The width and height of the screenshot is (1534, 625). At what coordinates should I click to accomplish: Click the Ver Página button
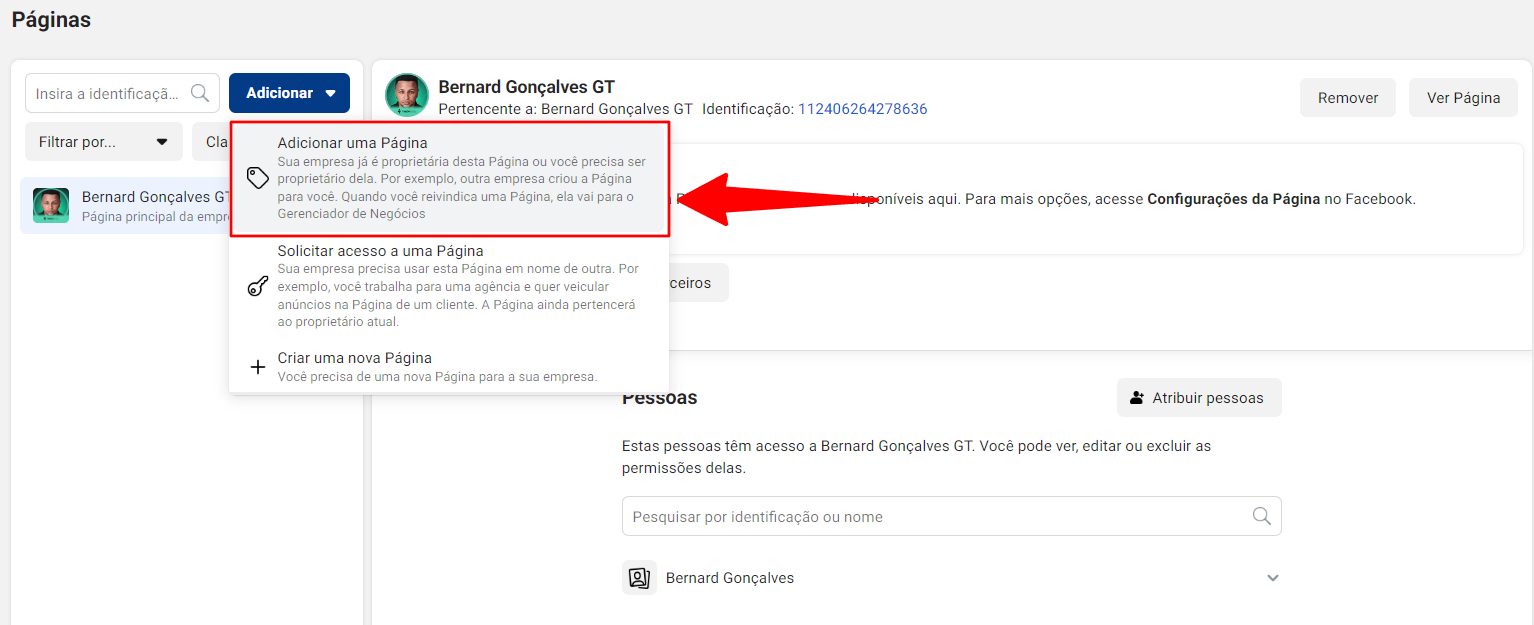[1463, 98]
